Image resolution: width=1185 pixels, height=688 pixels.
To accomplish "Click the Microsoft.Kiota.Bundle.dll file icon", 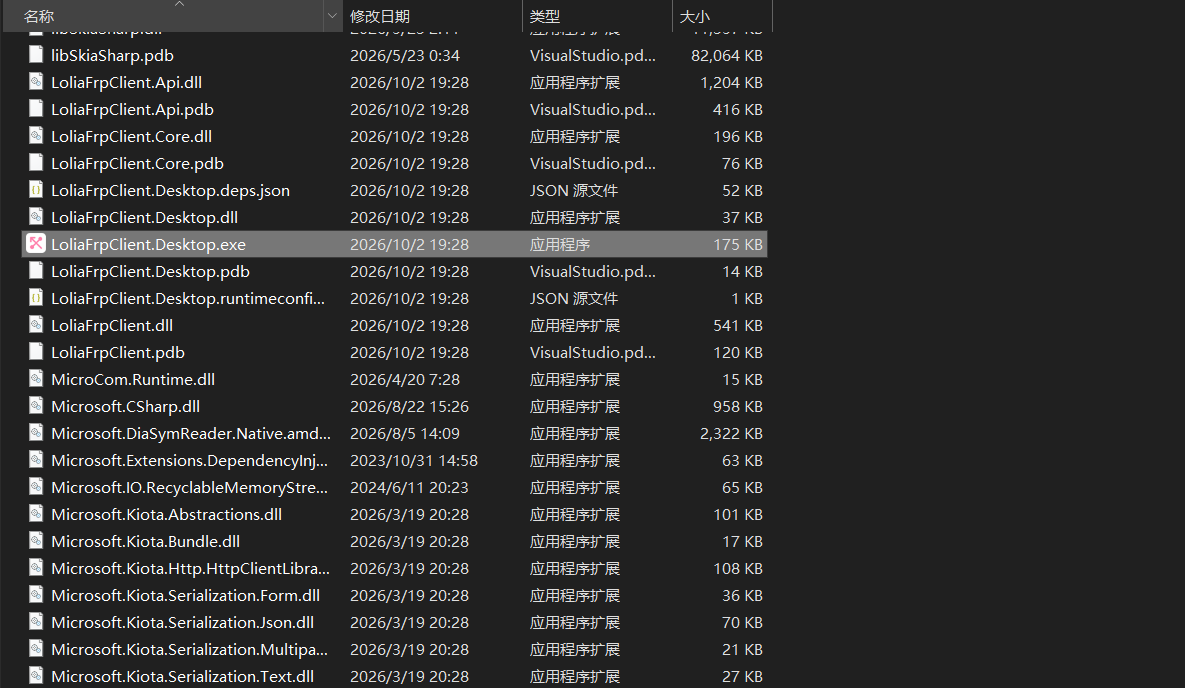I will point(36,541).
